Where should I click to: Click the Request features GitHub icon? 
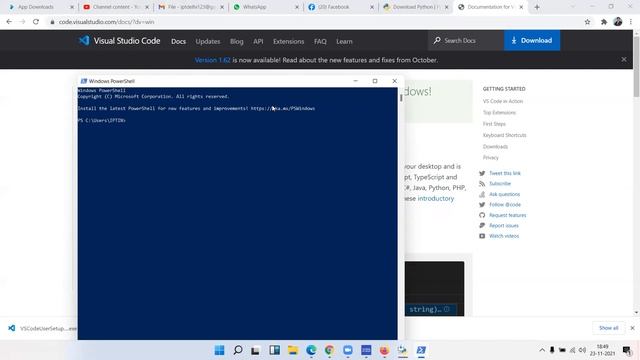pyautogui.click(x=482, y=215)
